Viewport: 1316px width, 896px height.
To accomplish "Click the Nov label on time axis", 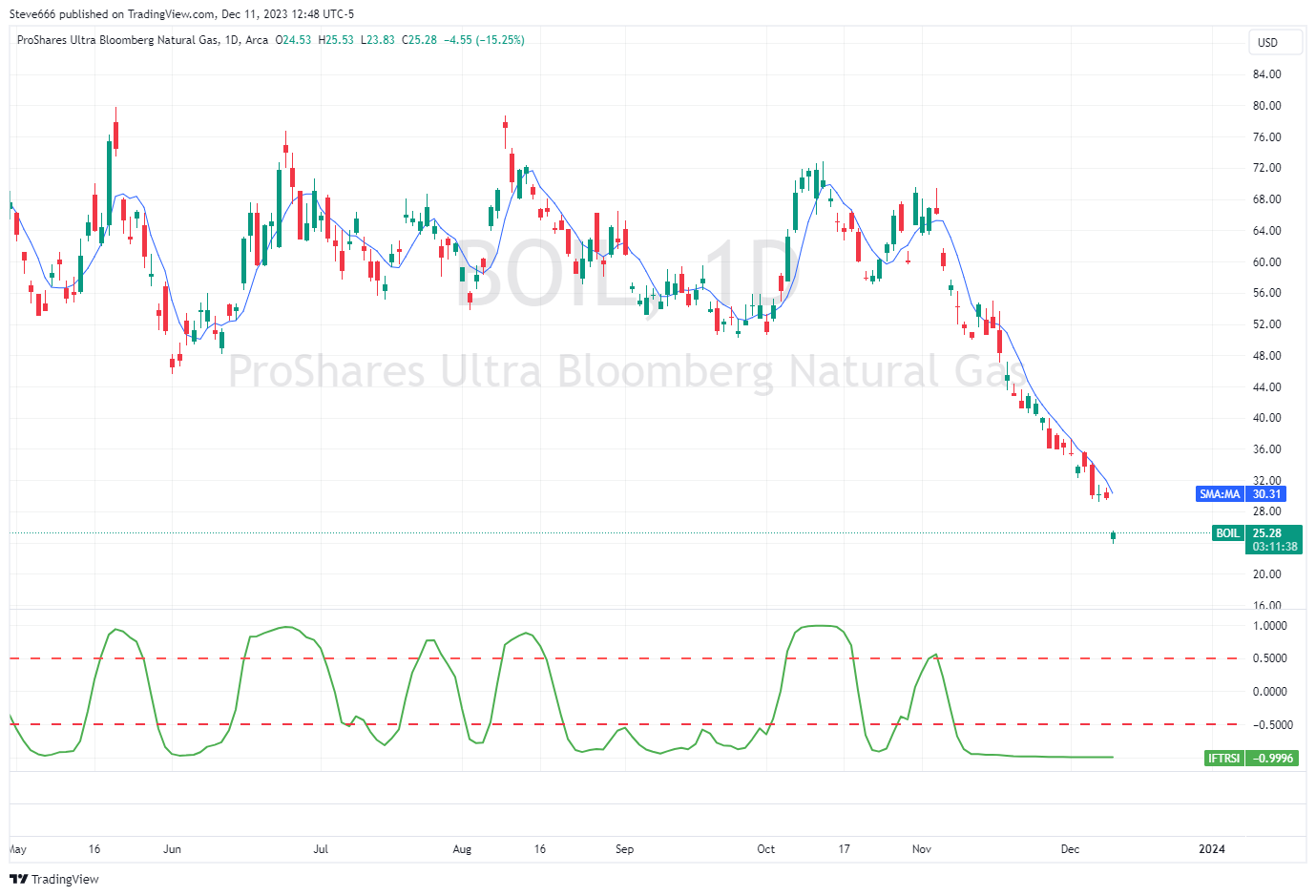I will [x=921, y=849].
